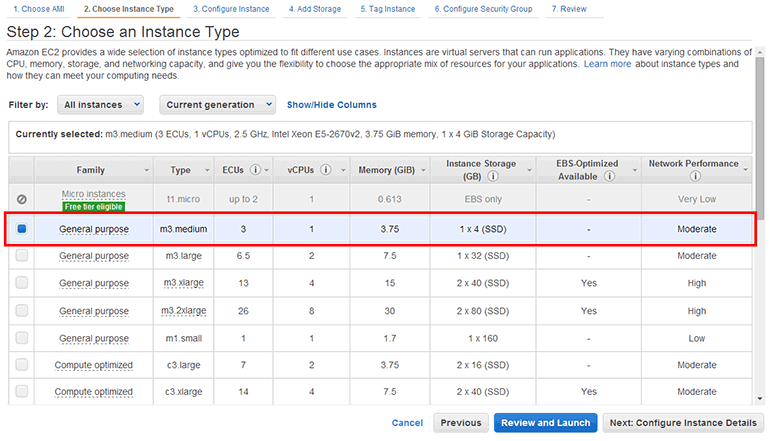Open the Current generation dropdown
This screenshot has width=770, height=441.
219,104
